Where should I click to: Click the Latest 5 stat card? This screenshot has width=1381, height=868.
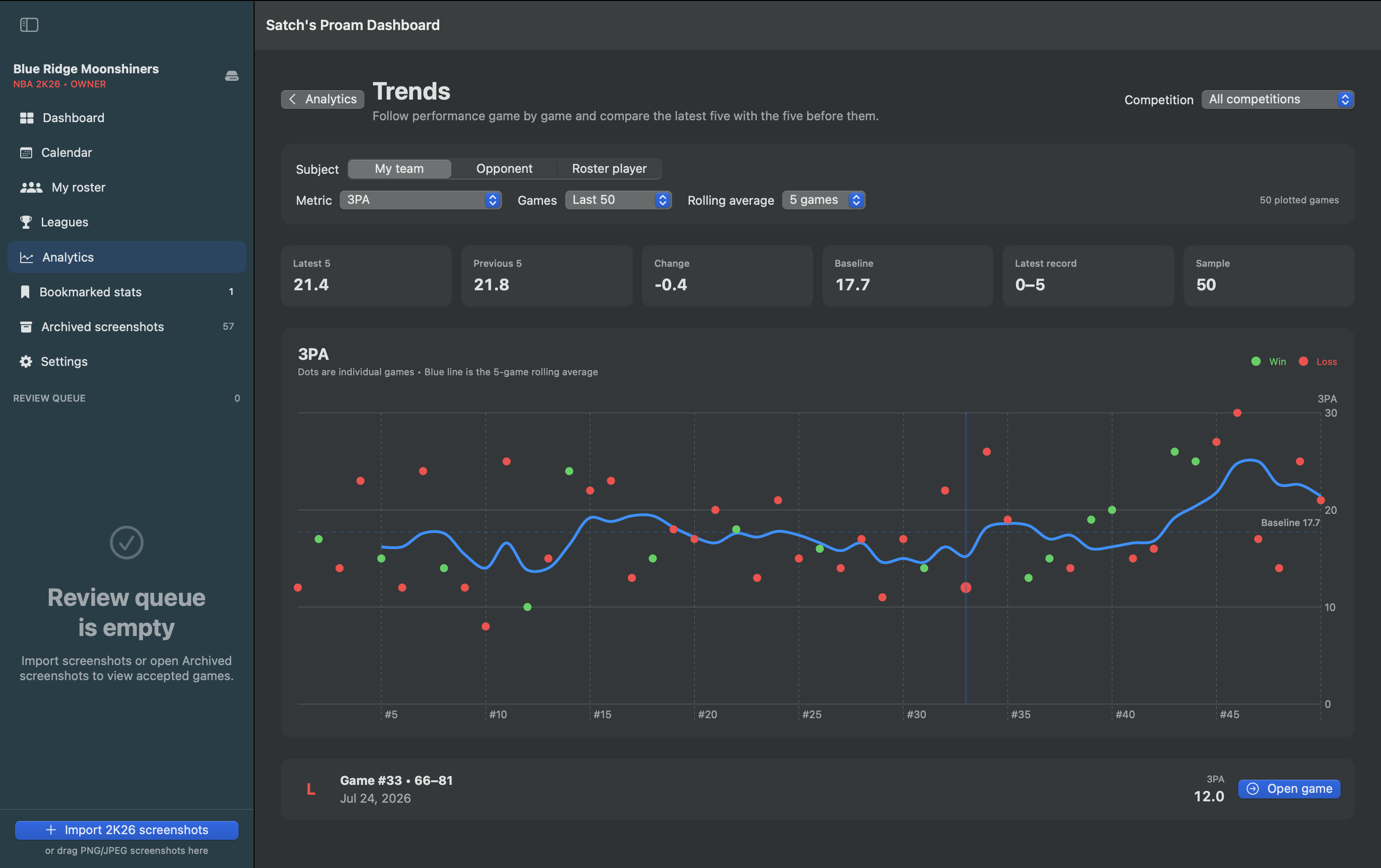(x=366, y=276)
